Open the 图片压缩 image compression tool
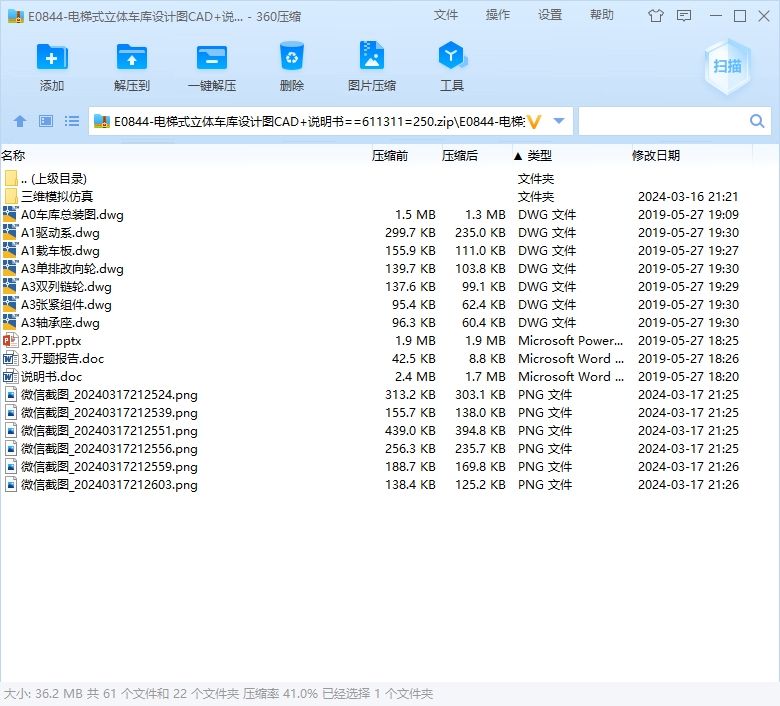The height and width of the screenshot is (706, 780). pos(372,56)
